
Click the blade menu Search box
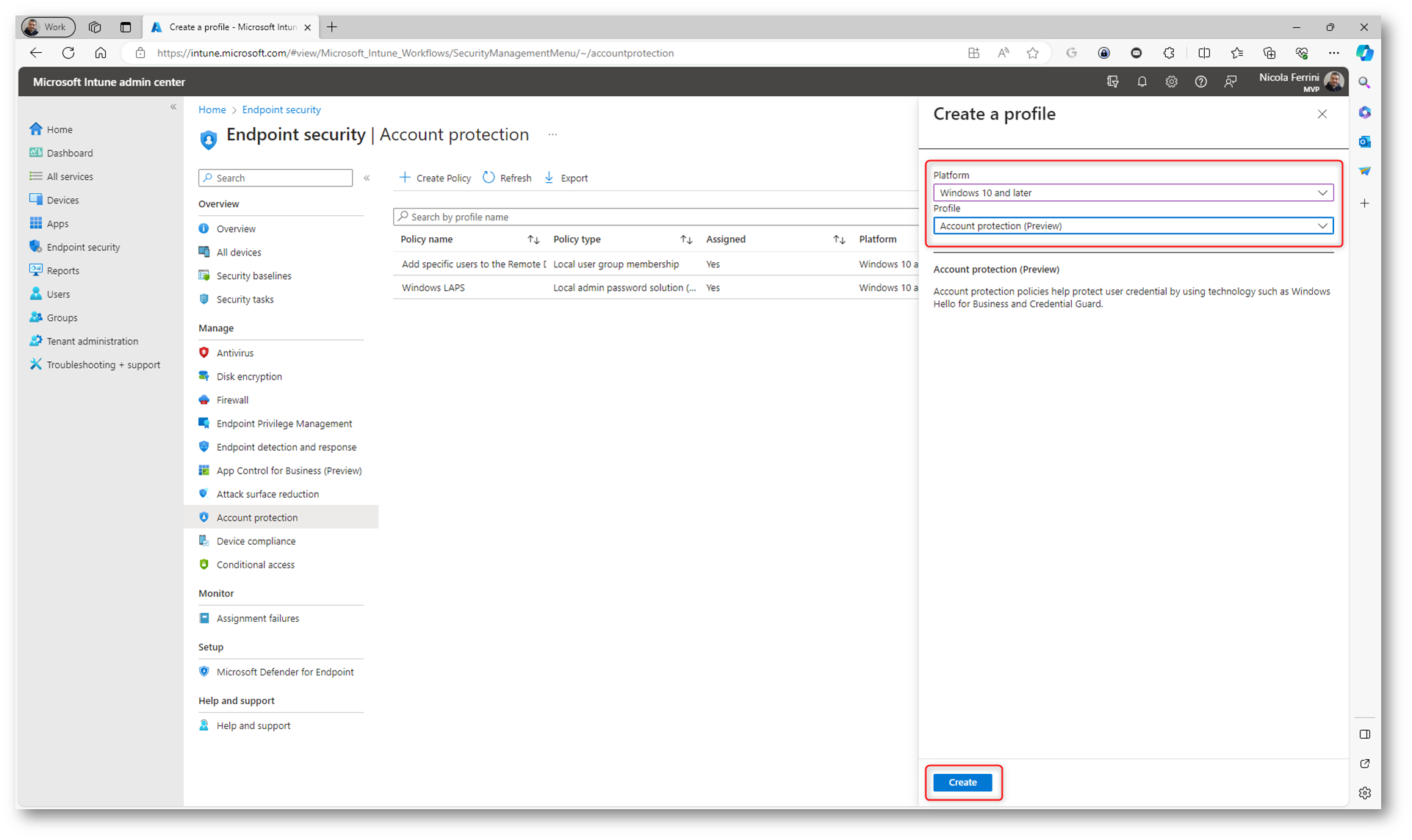pos(275,178)
